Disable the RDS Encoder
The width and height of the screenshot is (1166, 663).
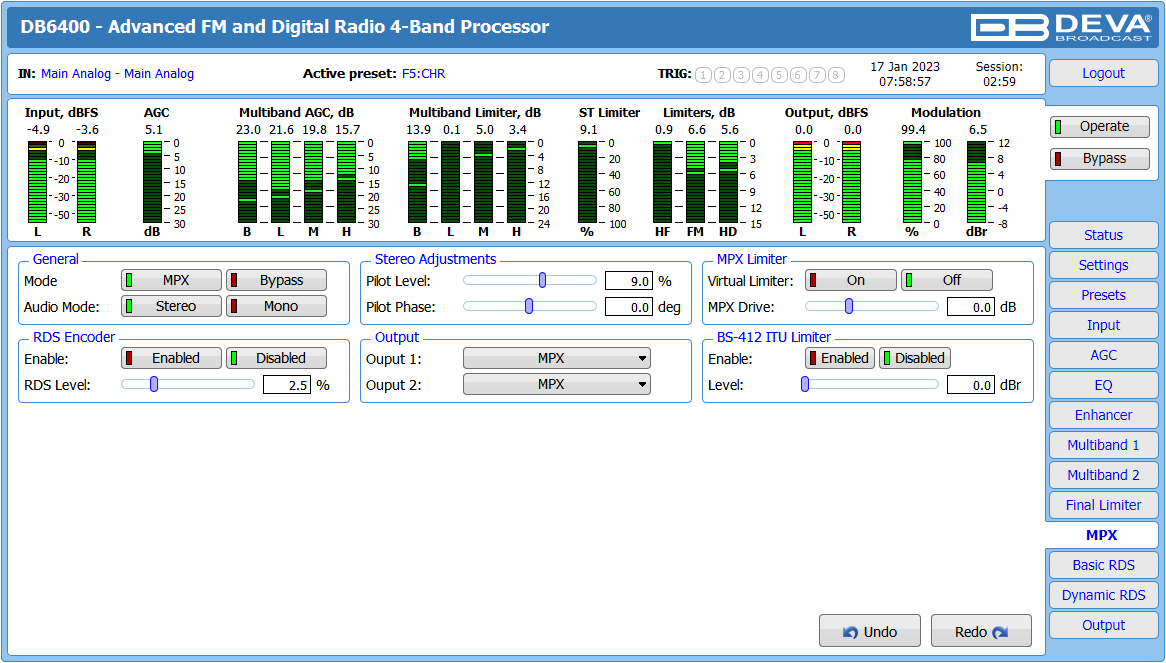tap(276, 358)
